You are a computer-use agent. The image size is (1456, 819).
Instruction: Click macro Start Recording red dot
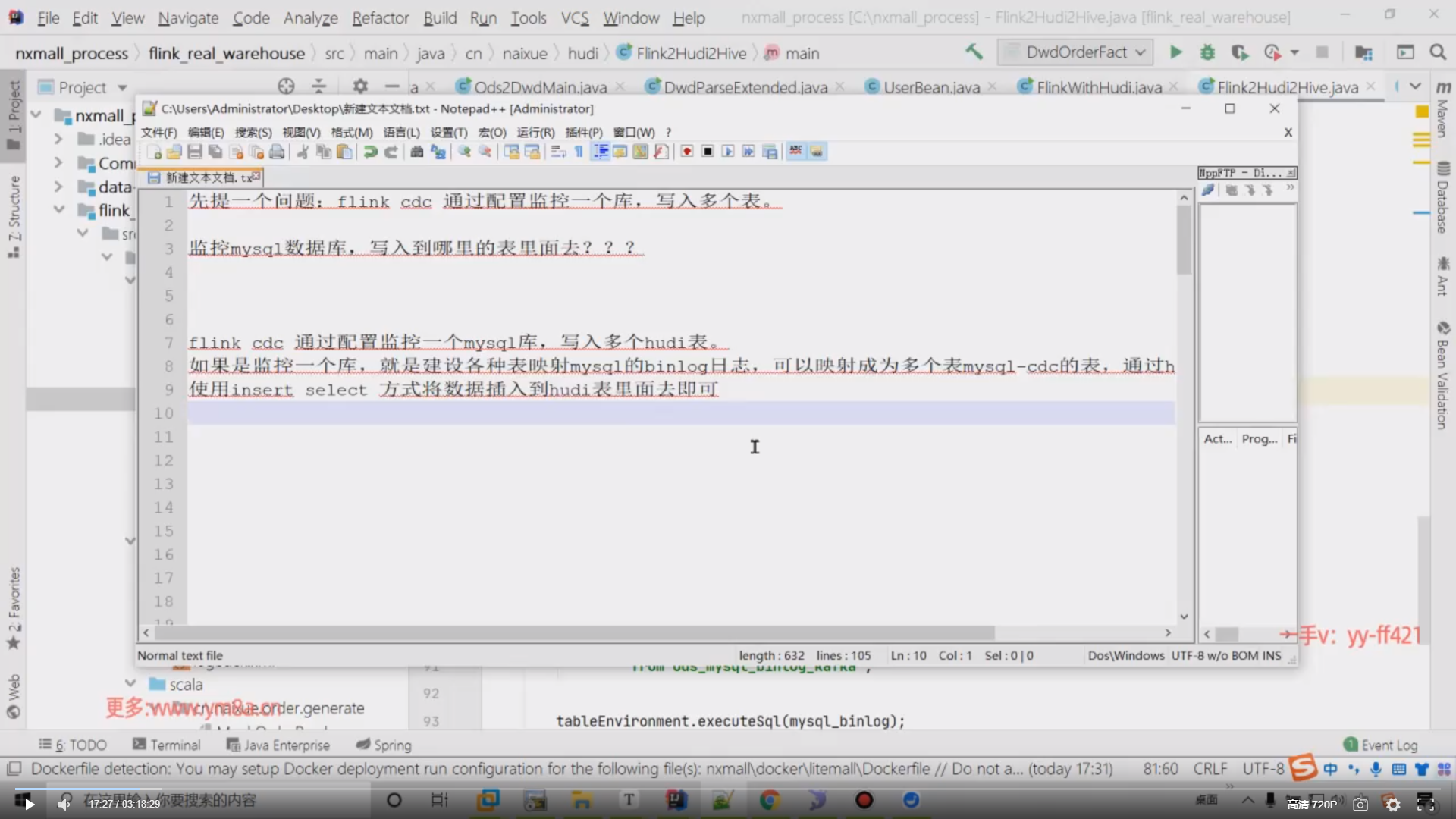click(x=686, y=152)
